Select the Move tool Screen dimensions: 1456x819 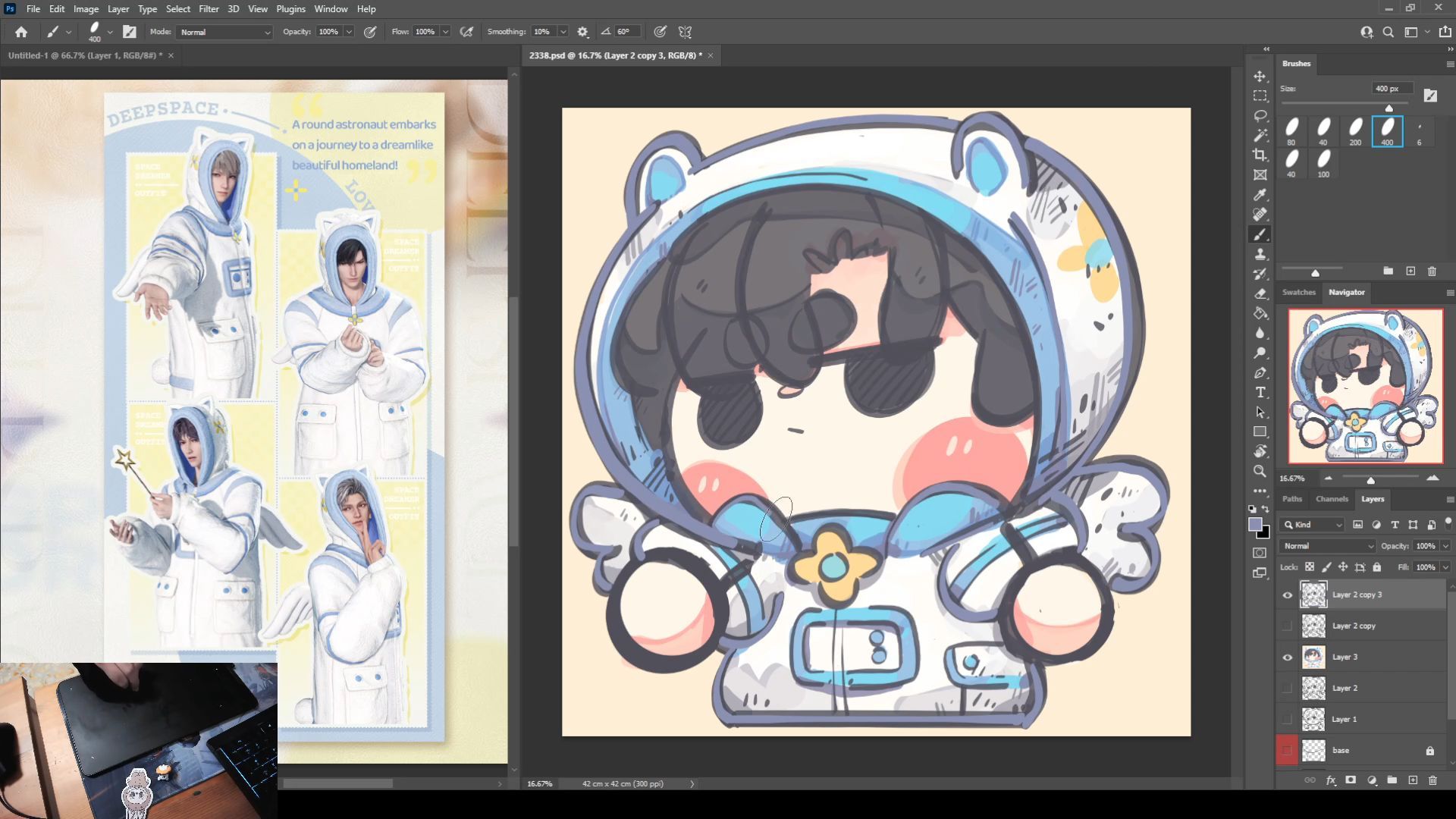[1260, 77]
